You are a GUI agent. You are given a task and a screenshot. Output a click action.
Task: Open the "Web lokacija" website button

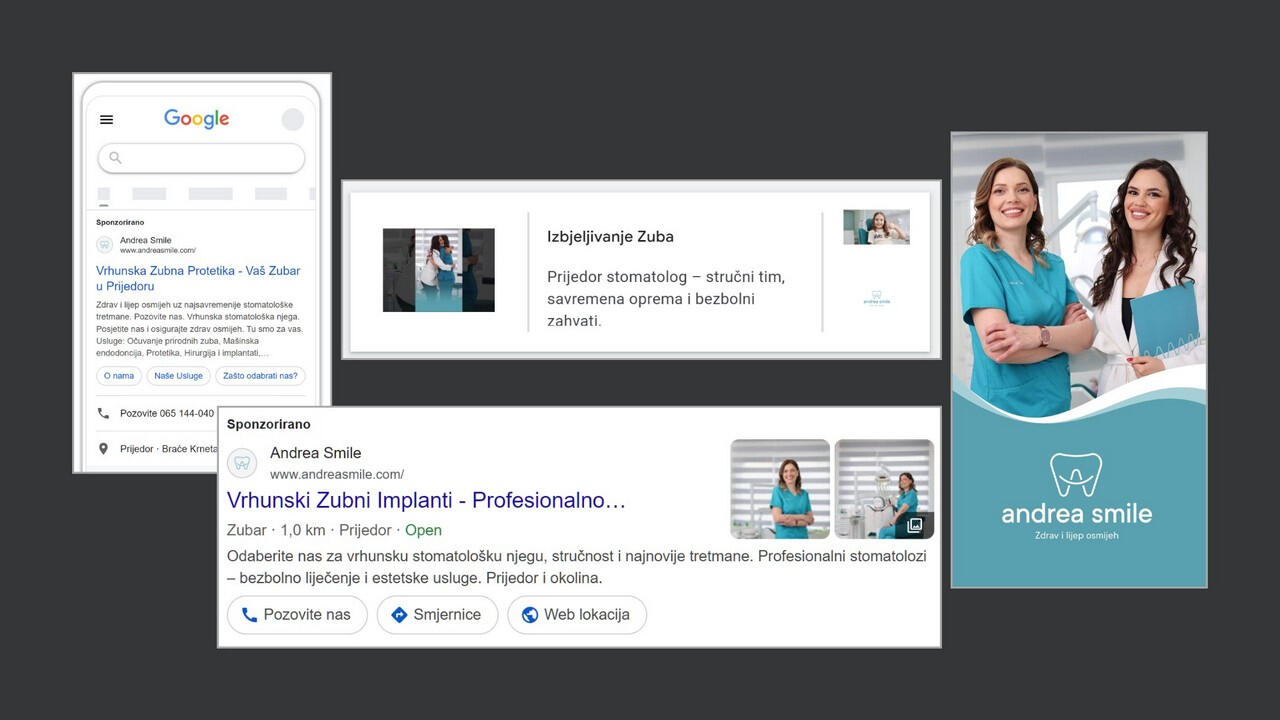point(576,615)
